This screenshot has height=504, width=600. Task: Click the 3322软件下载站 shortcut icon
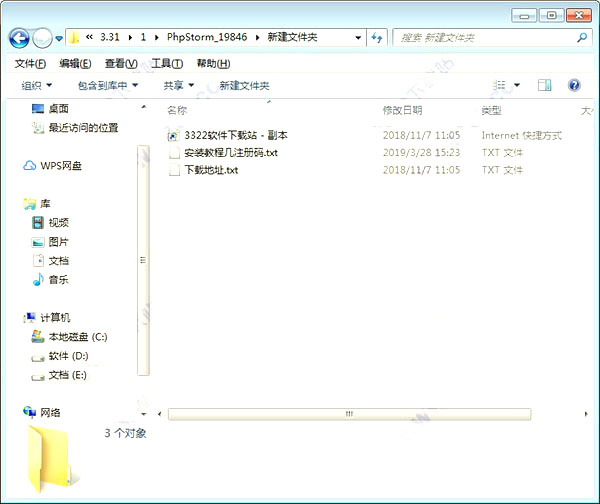173,135
